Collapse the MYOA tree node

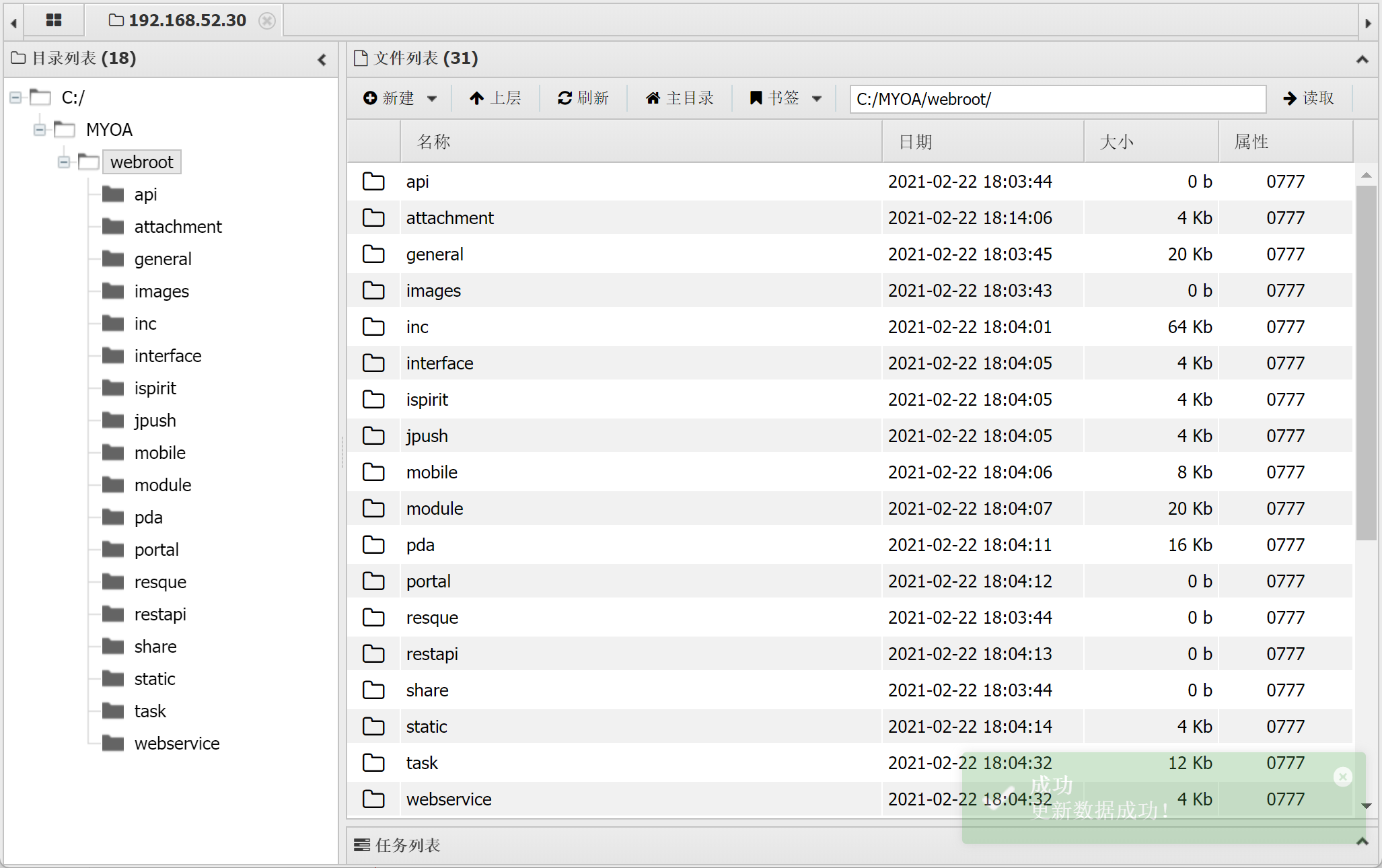(40, 130)
